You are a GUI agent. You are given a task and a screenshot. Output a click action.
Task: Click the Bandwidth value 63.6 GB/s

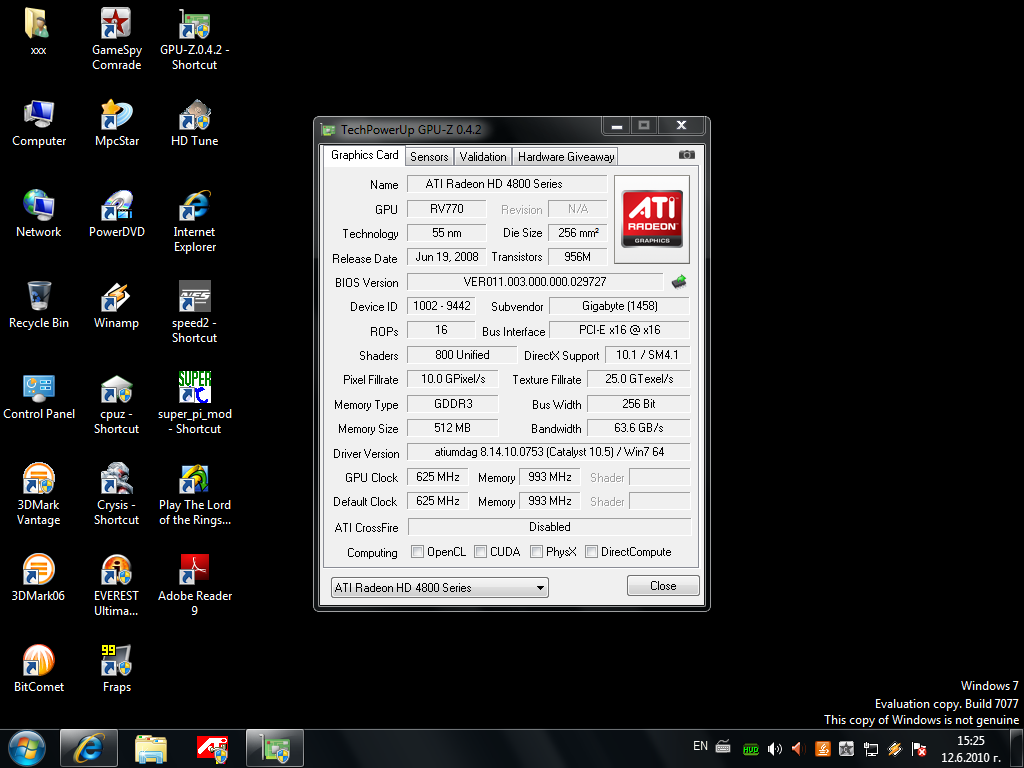pyautogui.click(x=639, y=428)
